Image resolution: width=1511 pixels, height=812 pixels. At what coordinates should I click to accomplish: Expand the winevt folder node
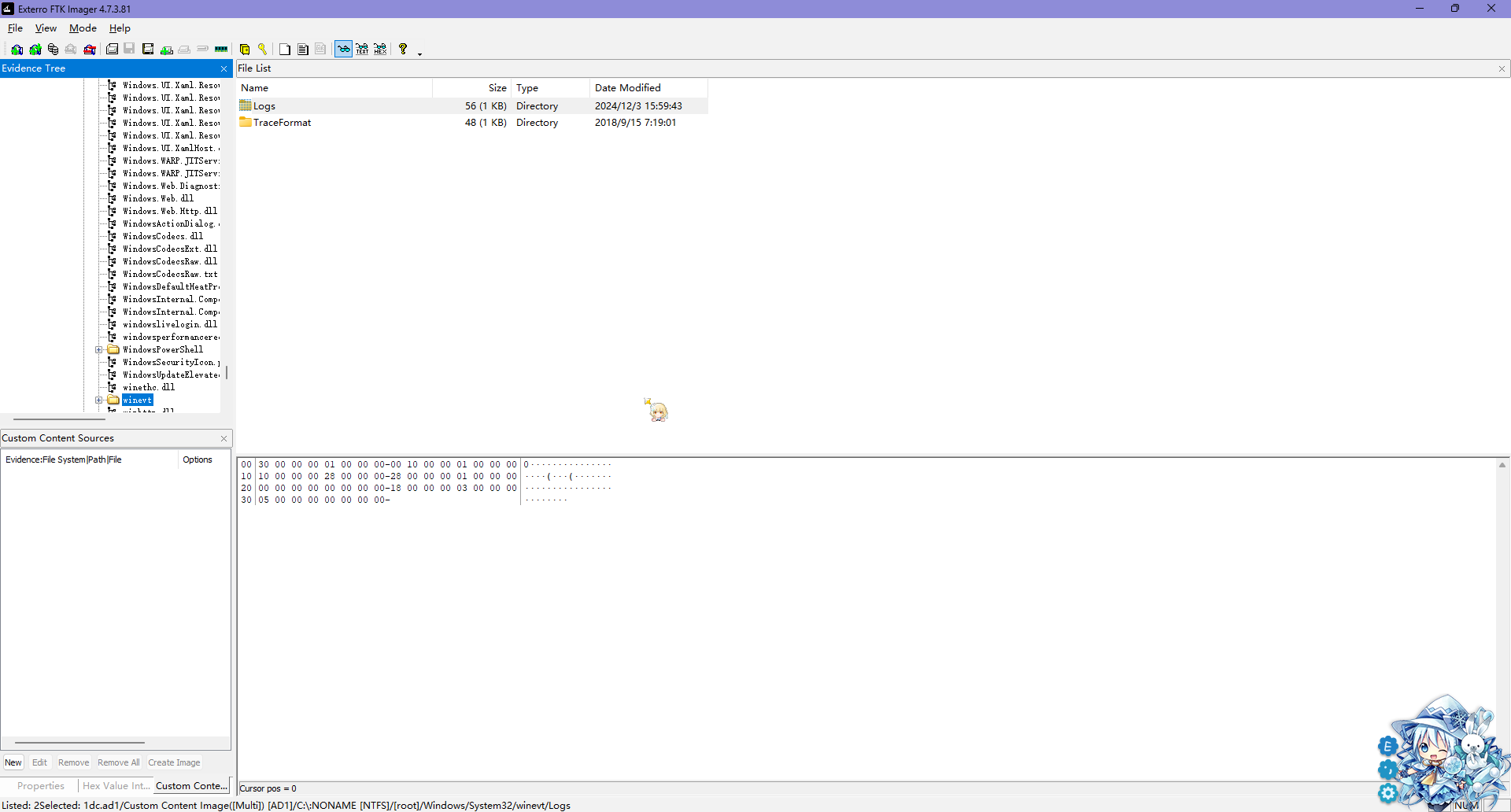point(99,400)
